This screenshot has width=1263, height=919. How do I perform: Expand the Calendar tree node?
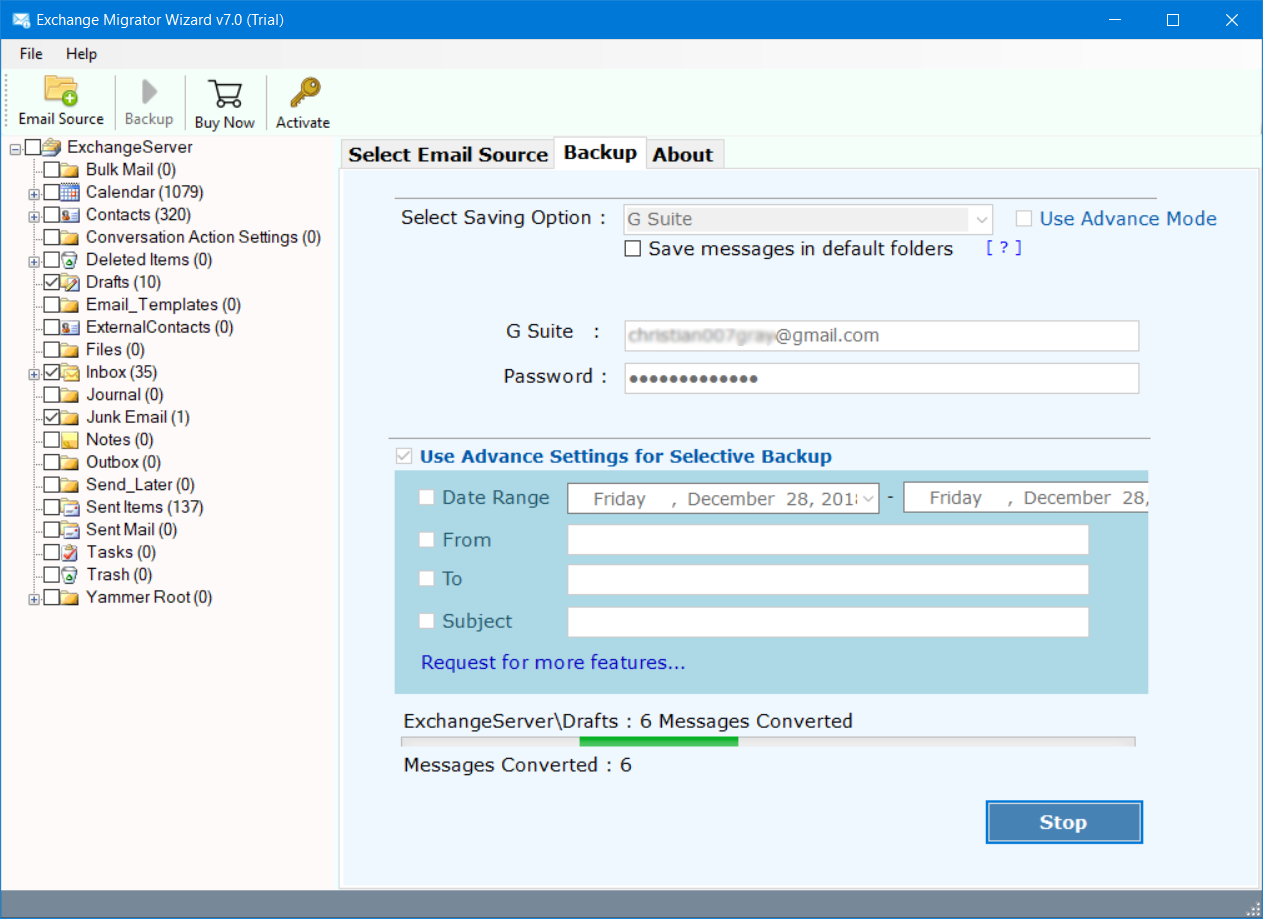pos(34,193)
